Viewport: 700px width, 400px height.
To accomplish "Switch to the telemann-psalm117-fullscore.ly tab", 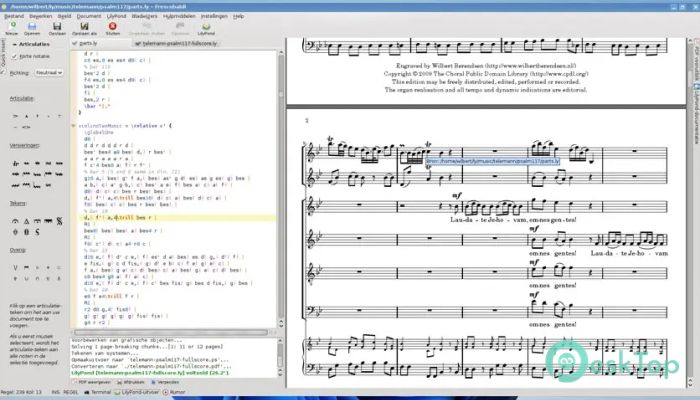I will tap(176, 43).
